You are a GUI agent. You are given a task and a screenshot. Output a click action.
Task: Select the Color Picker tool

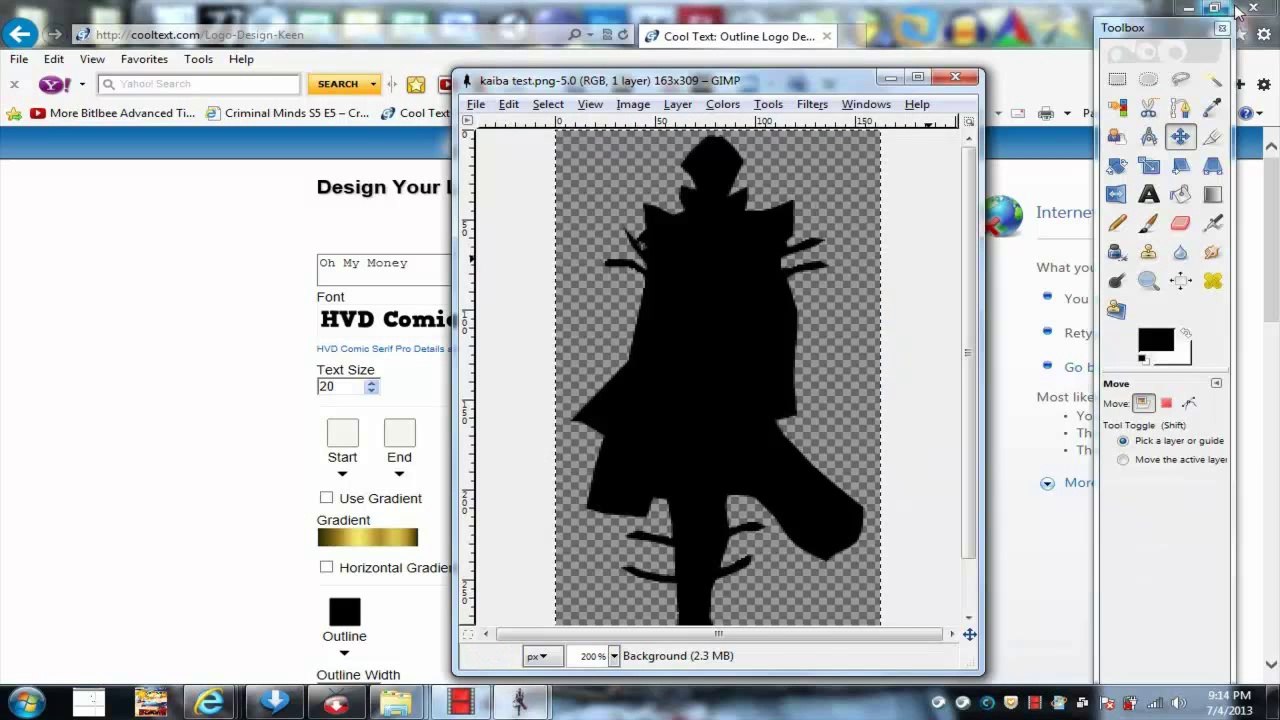click(1212, 107)
